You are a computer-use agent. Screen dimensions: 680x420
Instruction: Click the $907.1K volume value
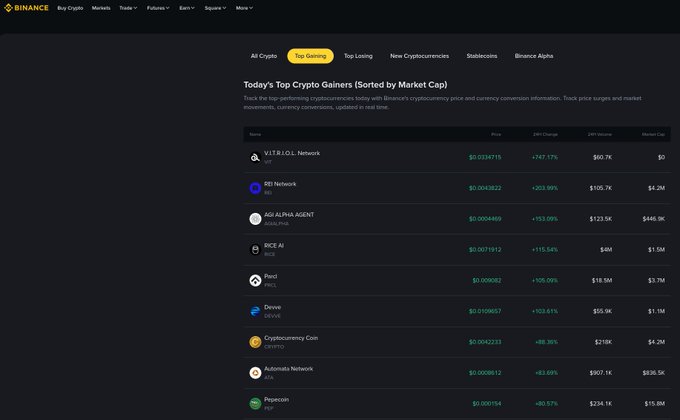601,373
